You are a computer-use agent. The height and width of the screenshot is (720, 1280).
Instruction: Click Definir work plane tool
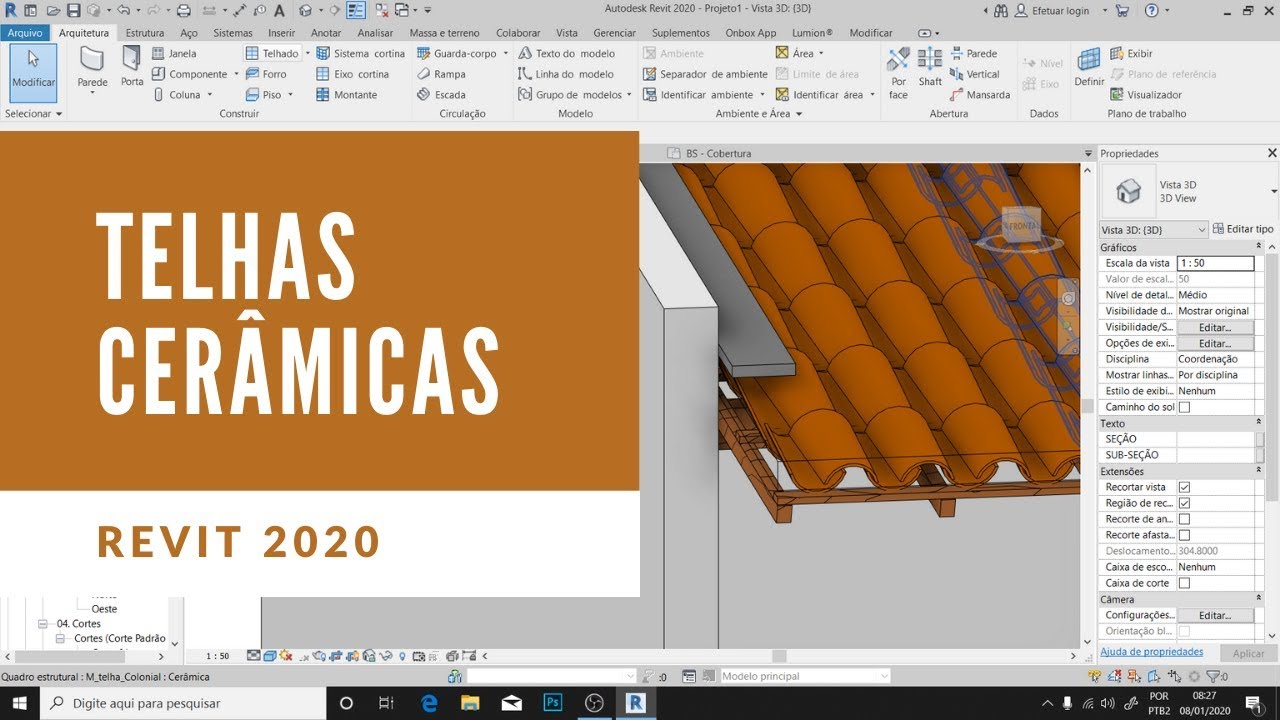click(x=1089, y=67)
